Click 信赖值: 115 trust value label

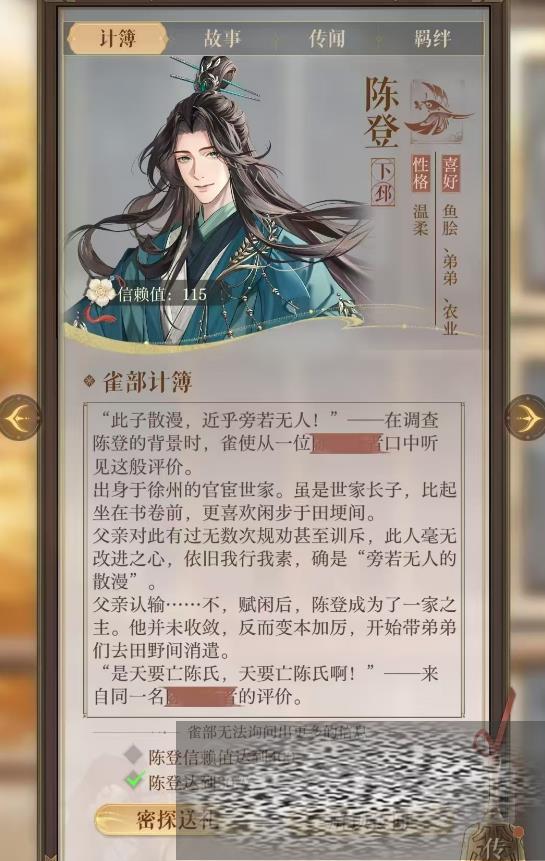(162, 294)
